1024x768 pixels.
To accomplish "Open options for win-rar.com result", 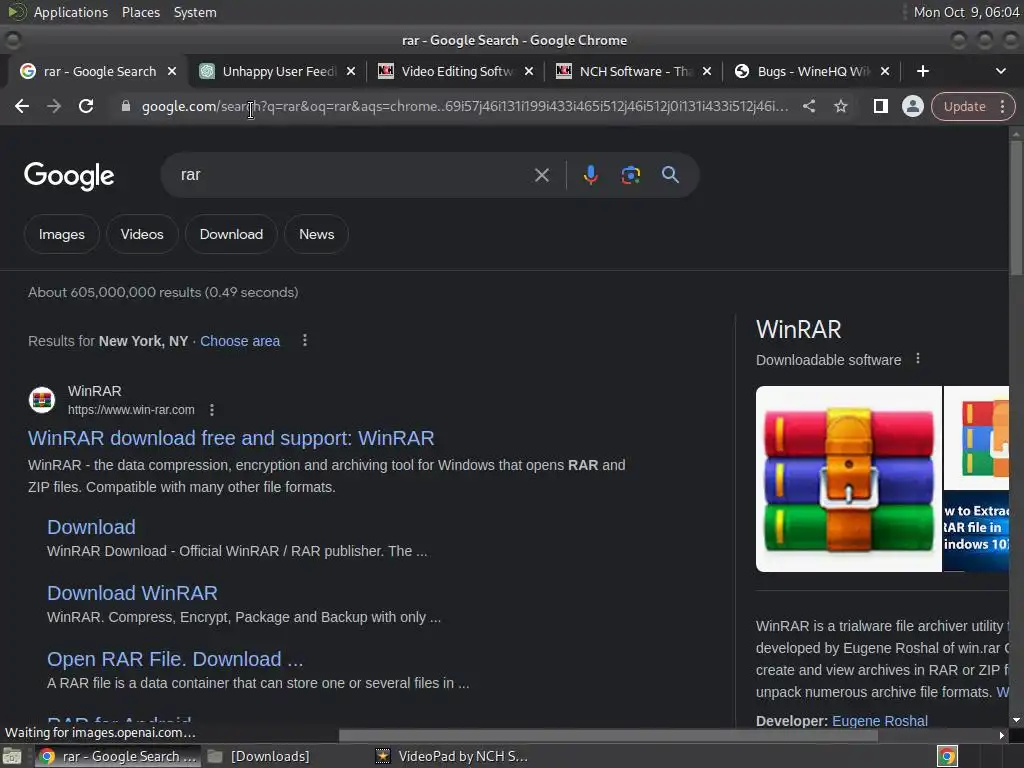I will (212, 410).
